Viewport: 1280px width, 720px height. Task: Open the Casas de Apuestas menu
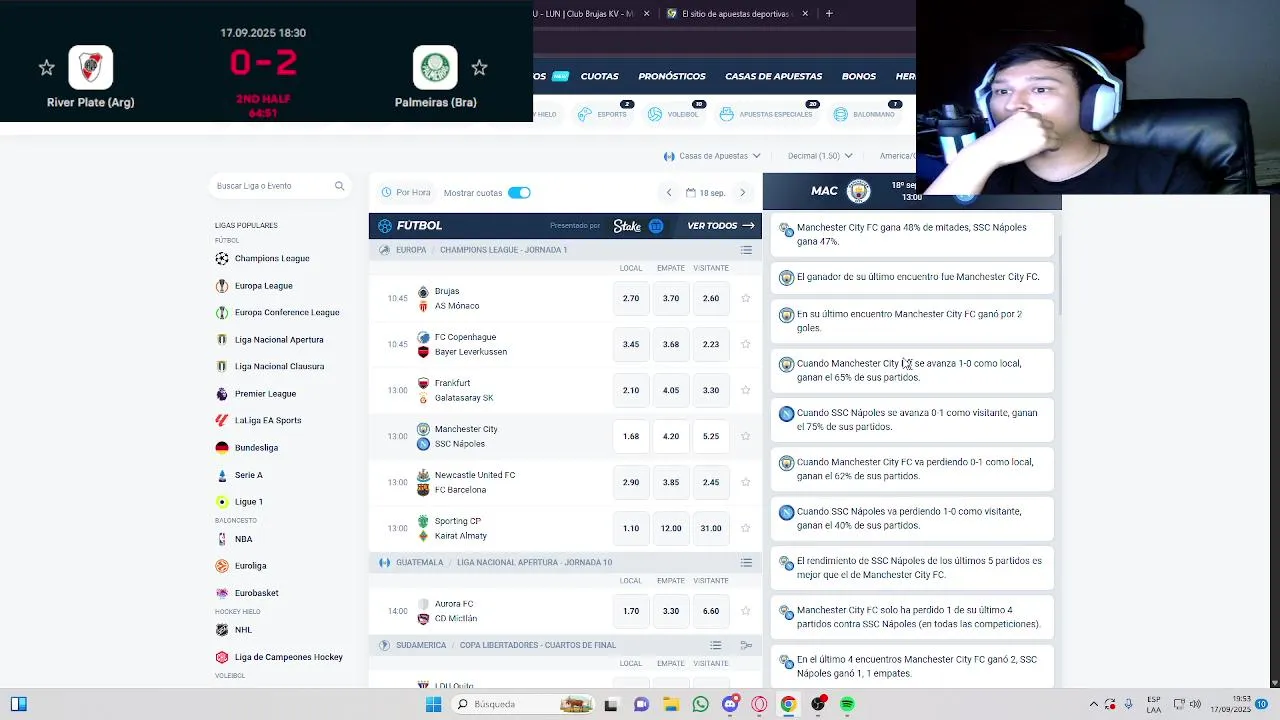774,76
